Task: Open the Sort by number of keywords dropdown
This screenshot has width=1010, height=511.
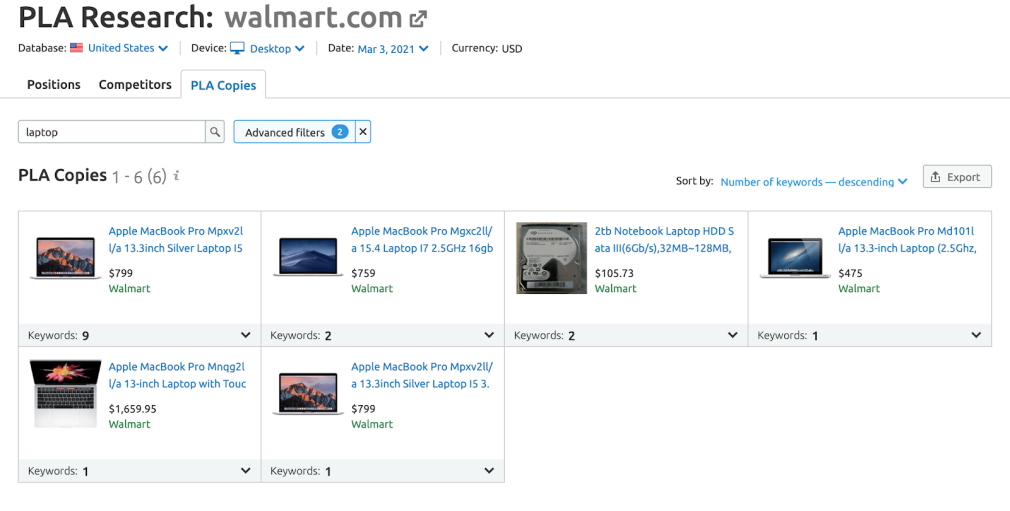Action: 813,182
